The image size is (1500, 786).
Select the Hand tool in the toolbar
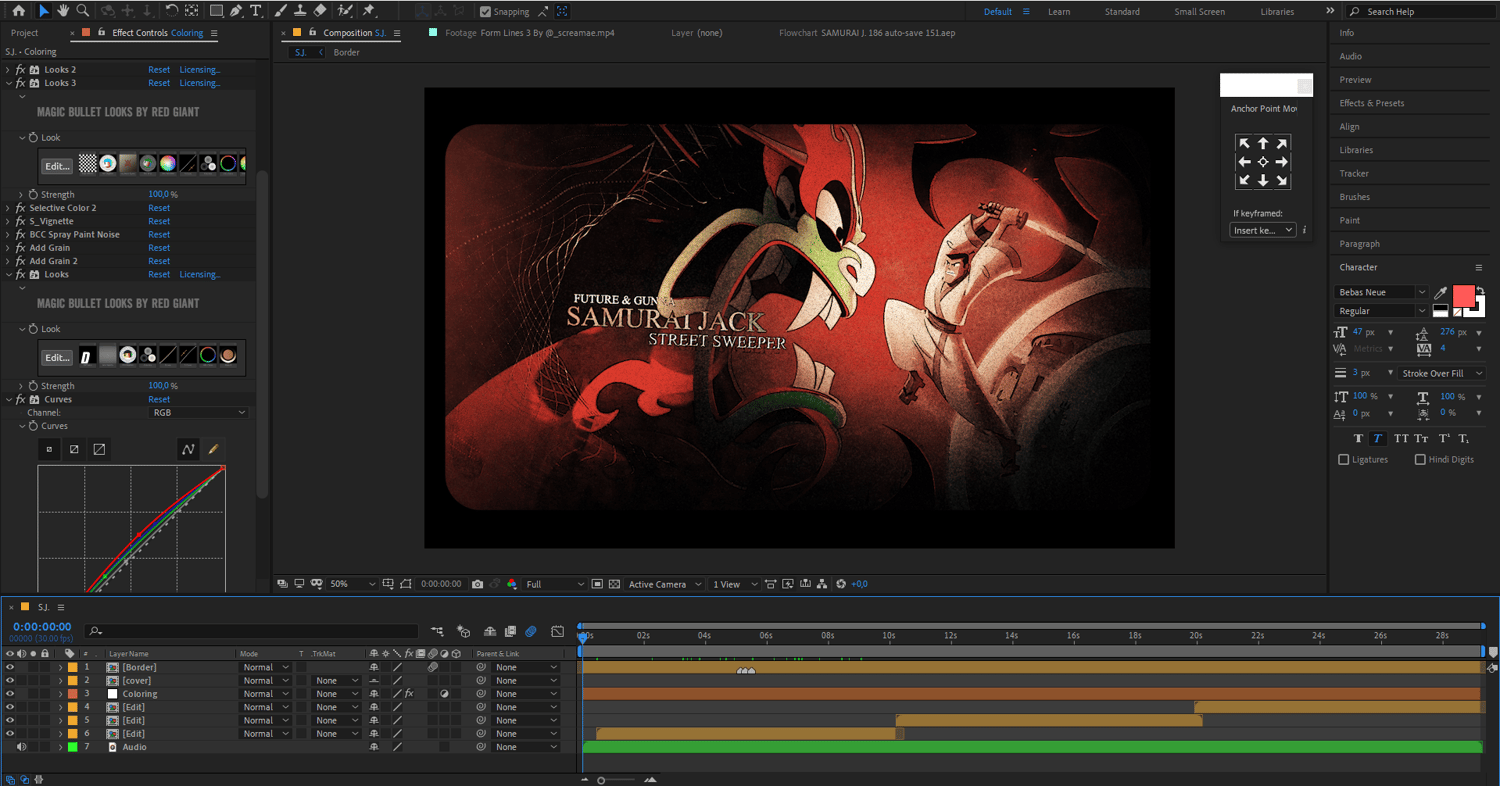point(63,11)
